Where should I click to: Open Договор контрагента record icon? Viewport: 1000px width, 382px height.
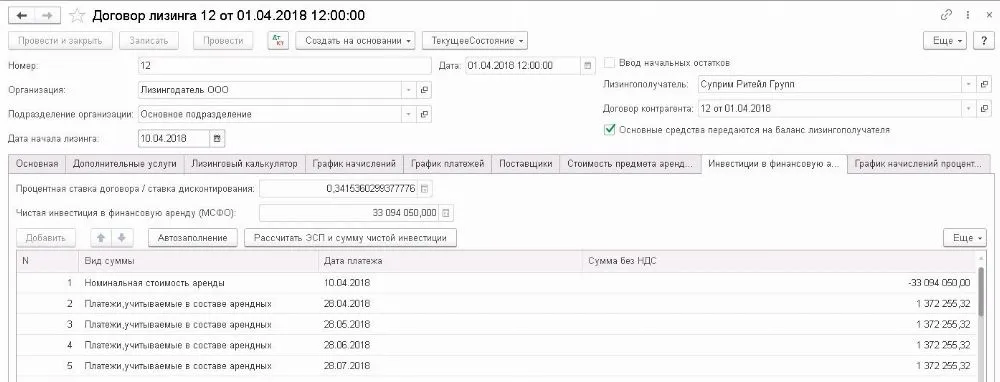[984, 108]
